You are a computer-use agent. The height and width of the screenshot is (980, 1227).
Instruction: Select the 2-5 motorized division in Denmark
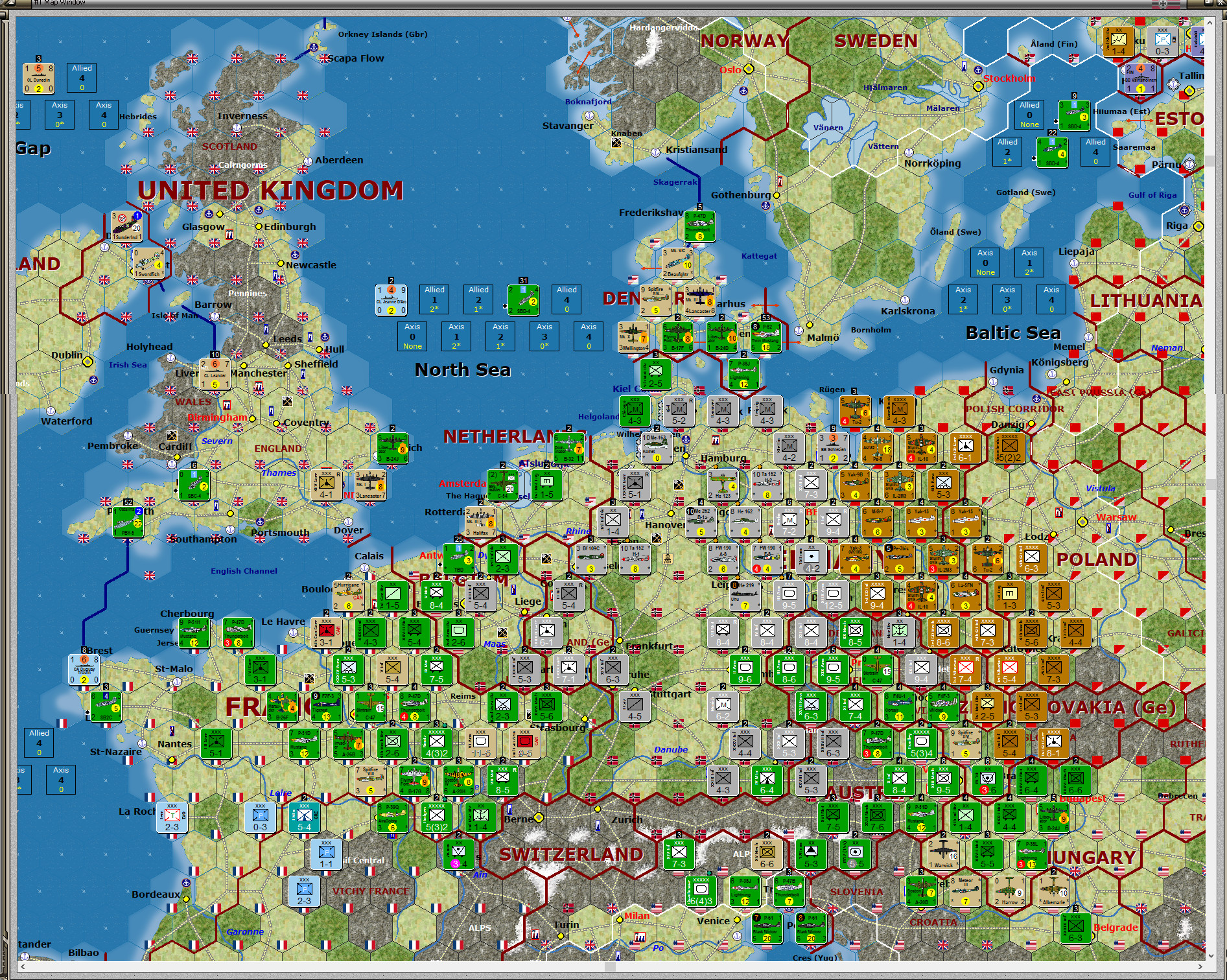(655, 374)
